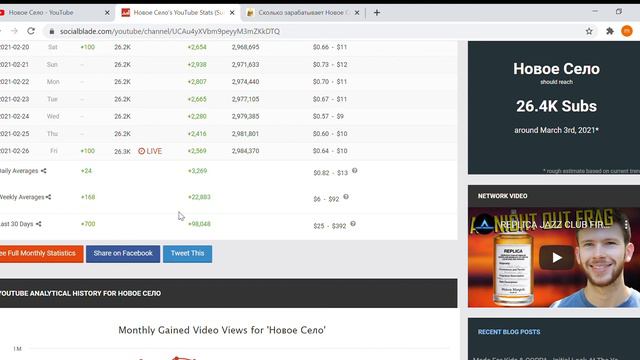Reload the Social Blade page
The width and height of the screenshot is (640, 360).
31,31
